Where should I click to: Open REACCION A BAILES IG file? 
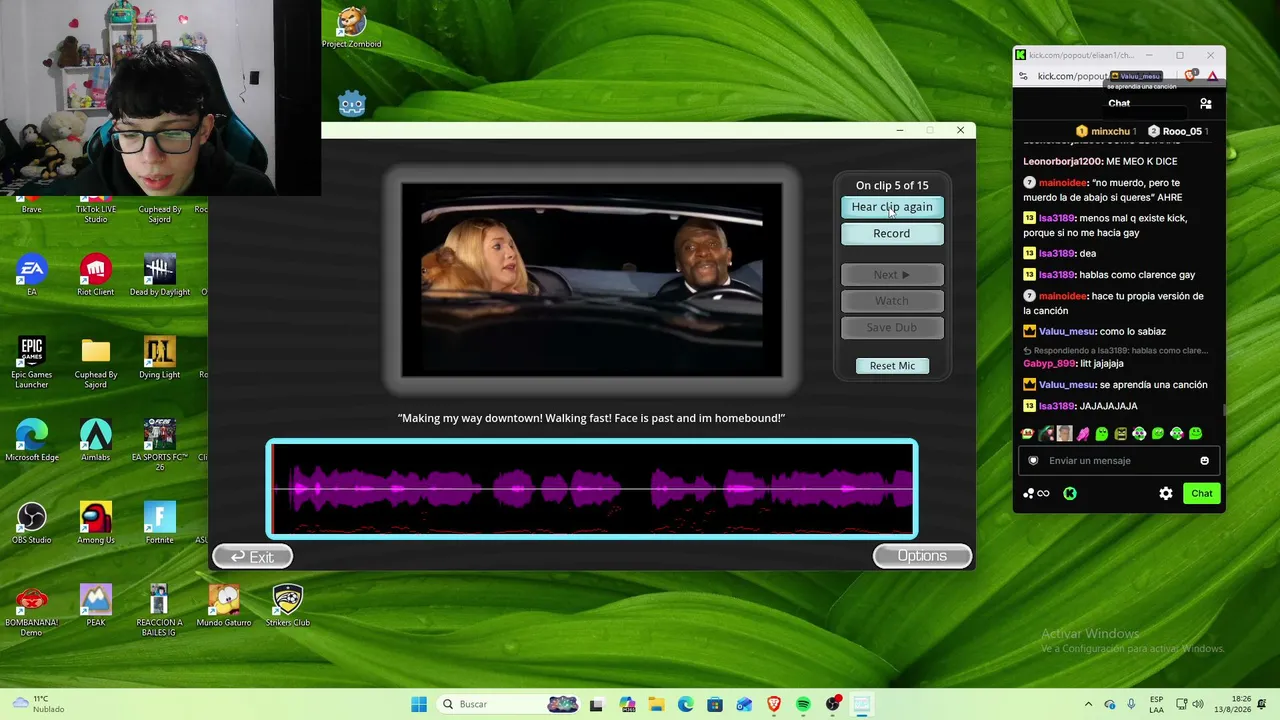(159, 610)
